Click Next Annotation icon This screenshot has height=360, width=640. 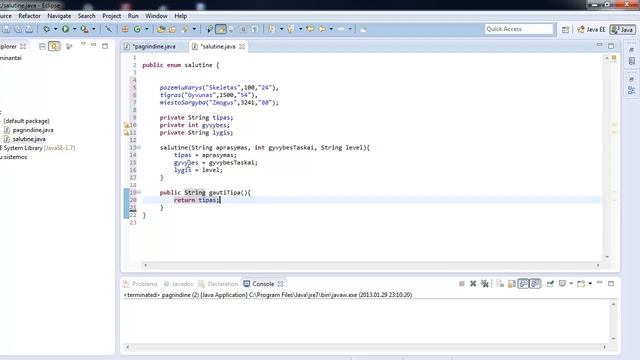272,29
